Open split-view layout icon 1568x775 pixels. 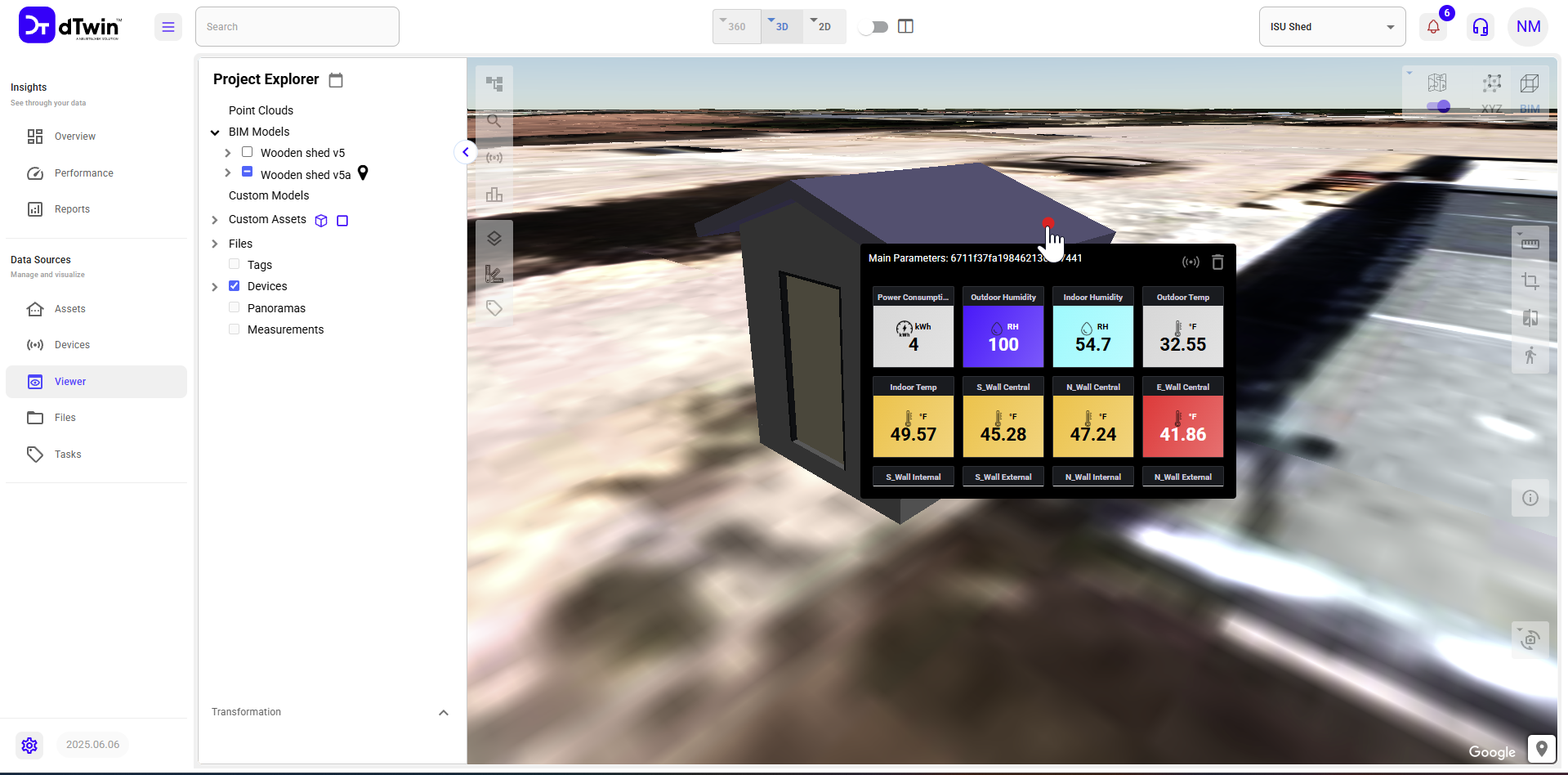tap(905, 26)
